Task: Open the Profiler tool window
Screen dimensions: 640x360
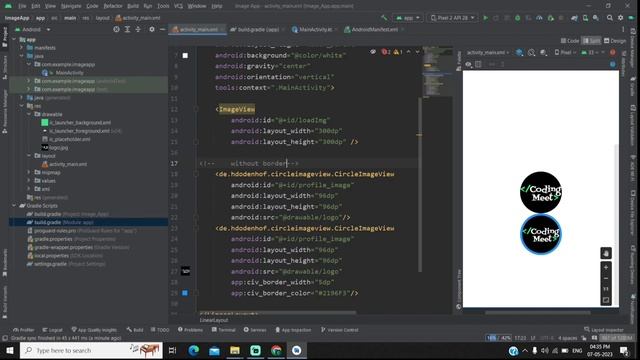Action: click(x=23, y=330)
